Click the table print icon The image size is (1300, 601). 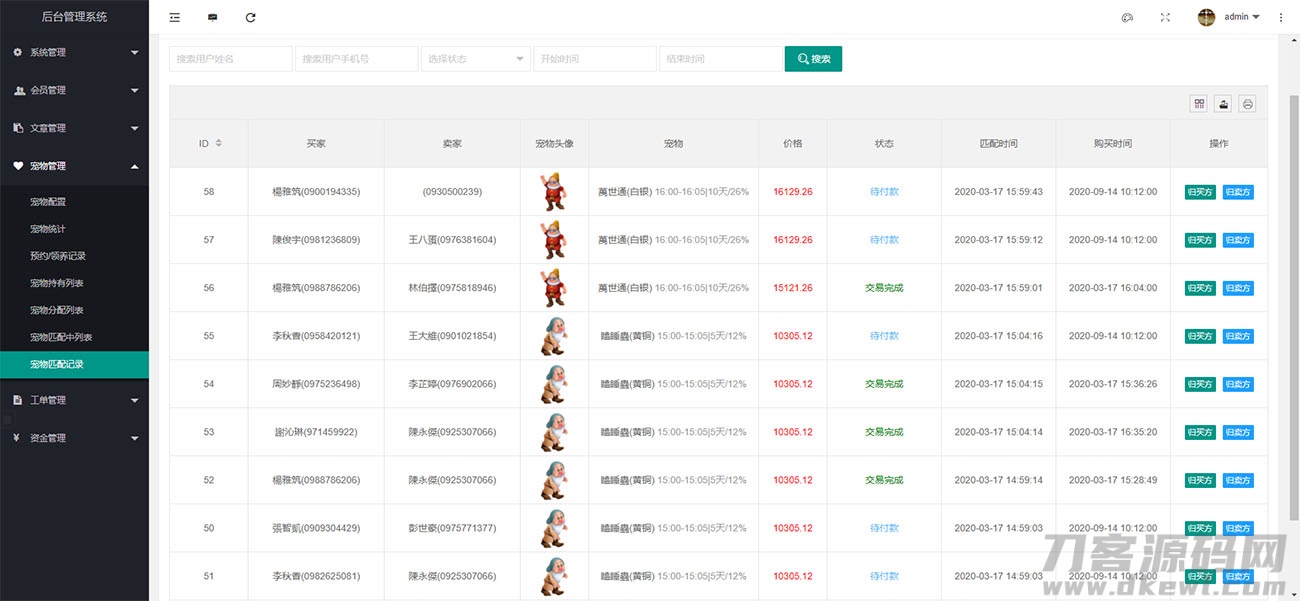point(1247,104)
